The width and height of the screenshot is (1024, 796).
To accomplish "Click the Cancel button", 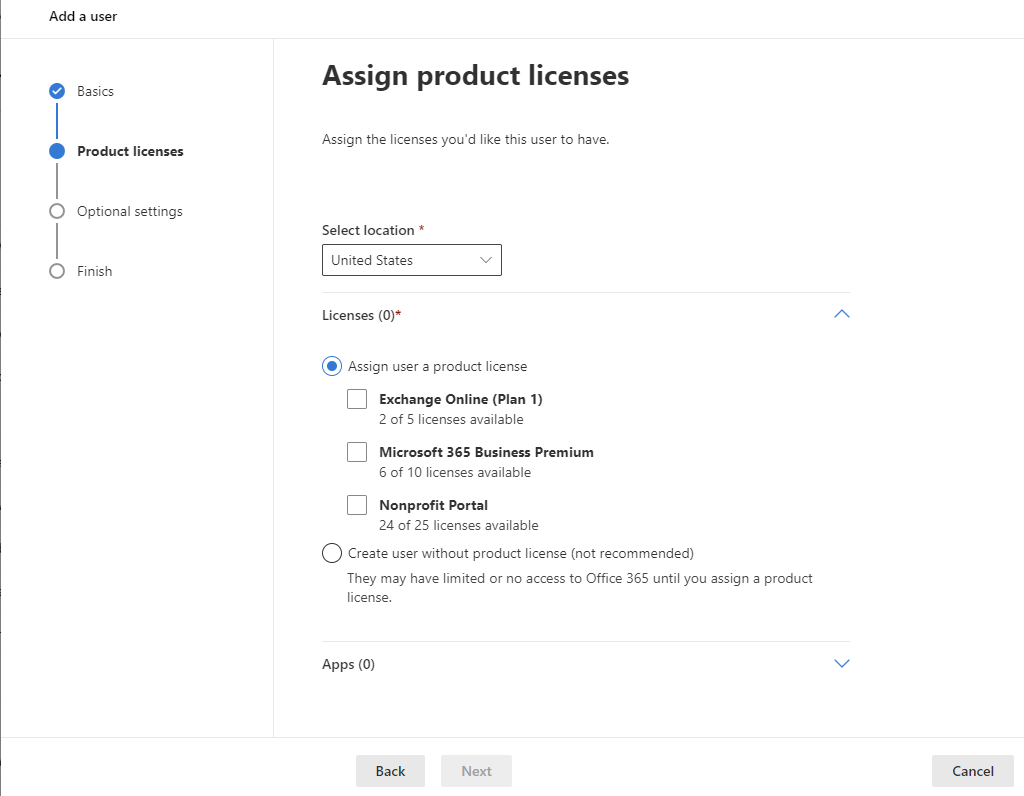I will click(972, 771).
